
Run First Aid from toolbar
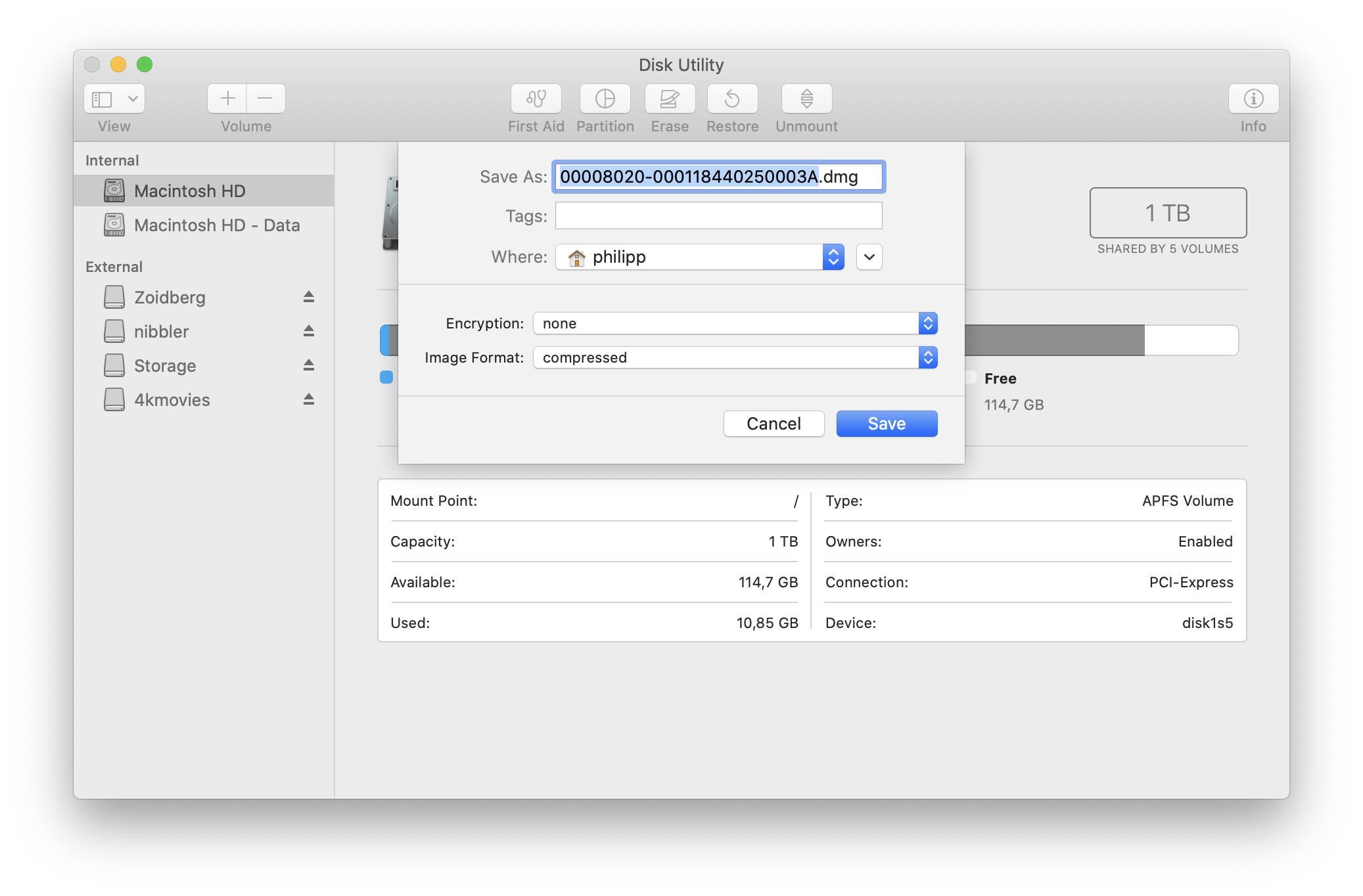[x=536, y=99]
